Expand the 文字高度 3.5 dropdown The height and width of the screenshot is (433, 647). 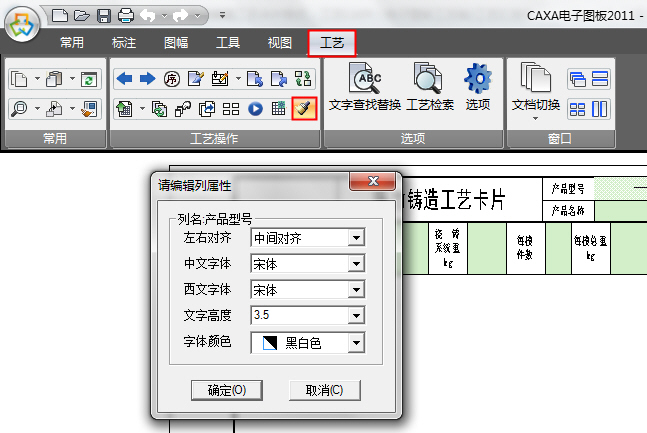[356, 316]
